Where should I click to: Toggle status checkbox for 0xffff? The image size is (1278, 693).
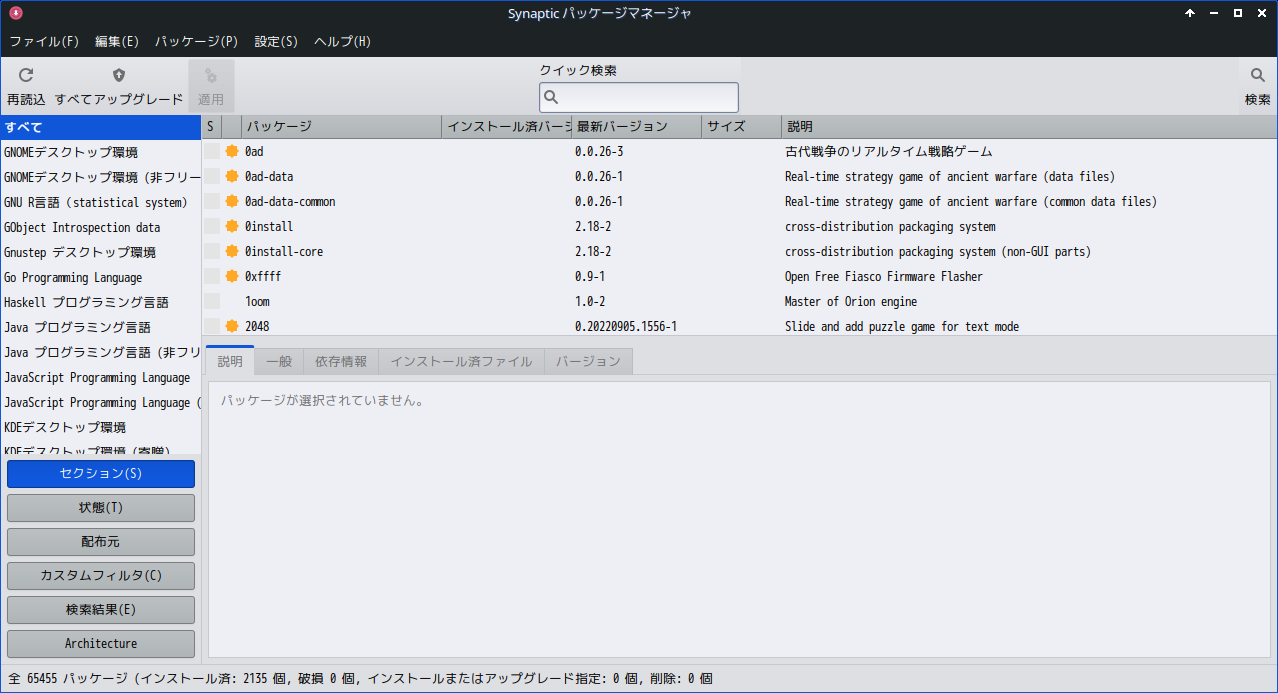coord(212,276)
